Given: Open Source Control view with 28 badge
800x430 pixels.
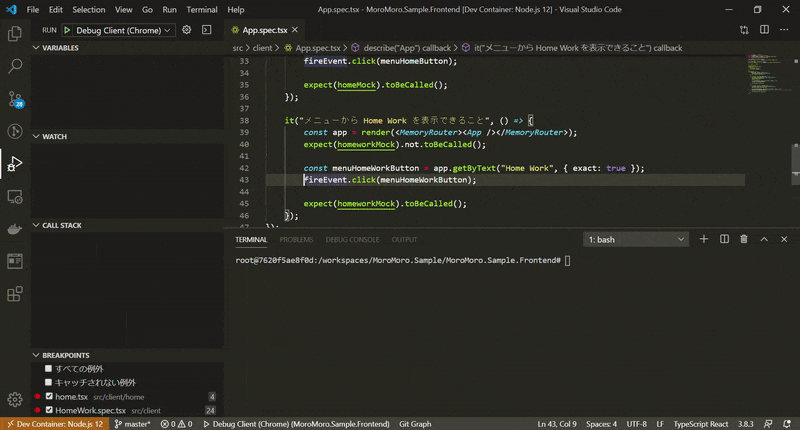Looking at the screenshot, I should pos(15,98).
